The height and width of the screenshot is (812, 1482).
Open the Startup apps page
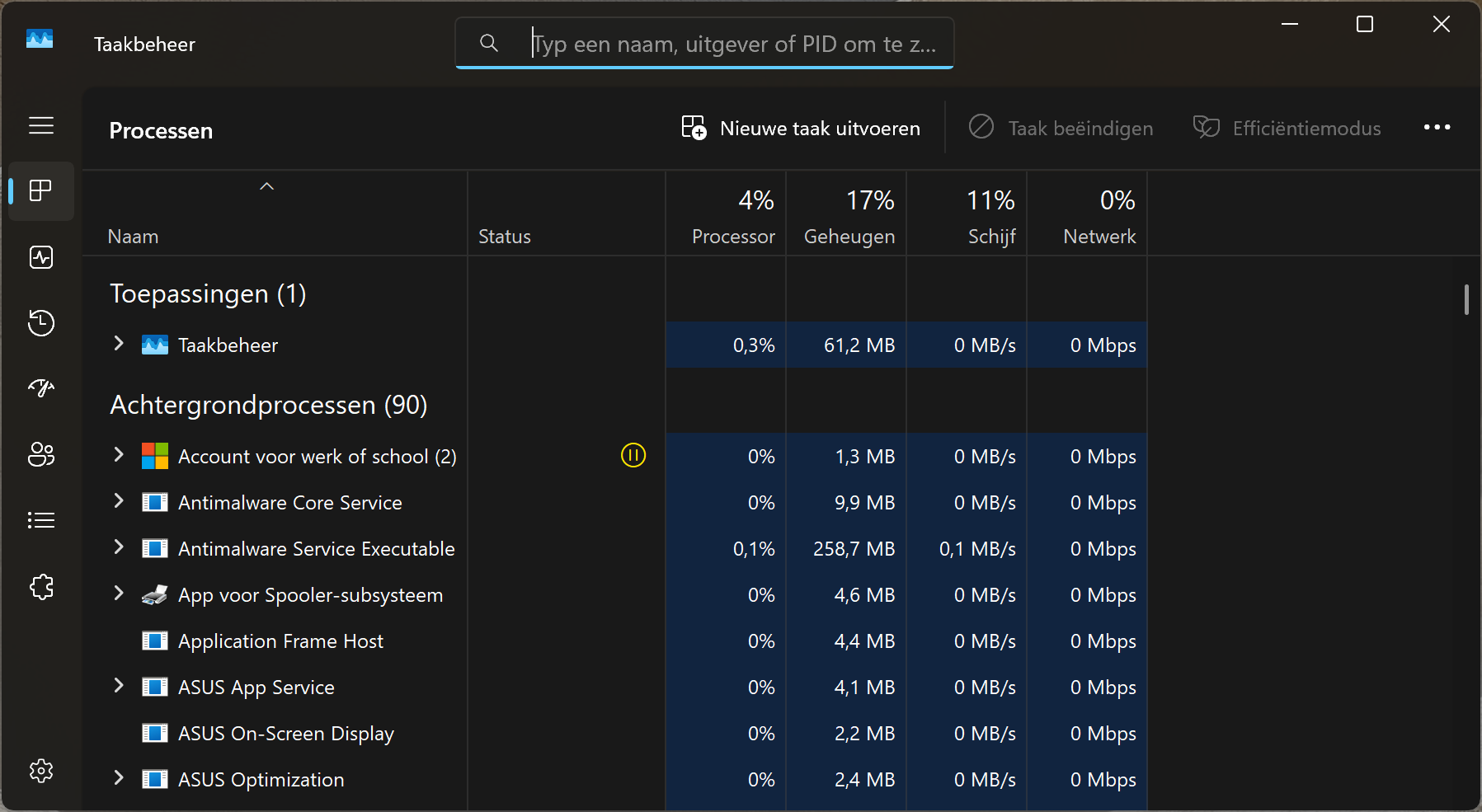click(41, 388)
